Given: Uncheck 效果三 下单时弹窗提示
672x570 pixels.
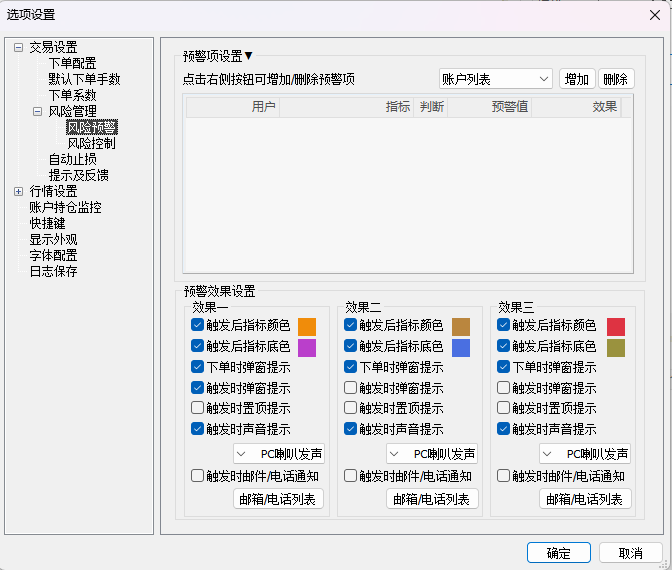Looking at the screenshot, I should tap(504, 366).
